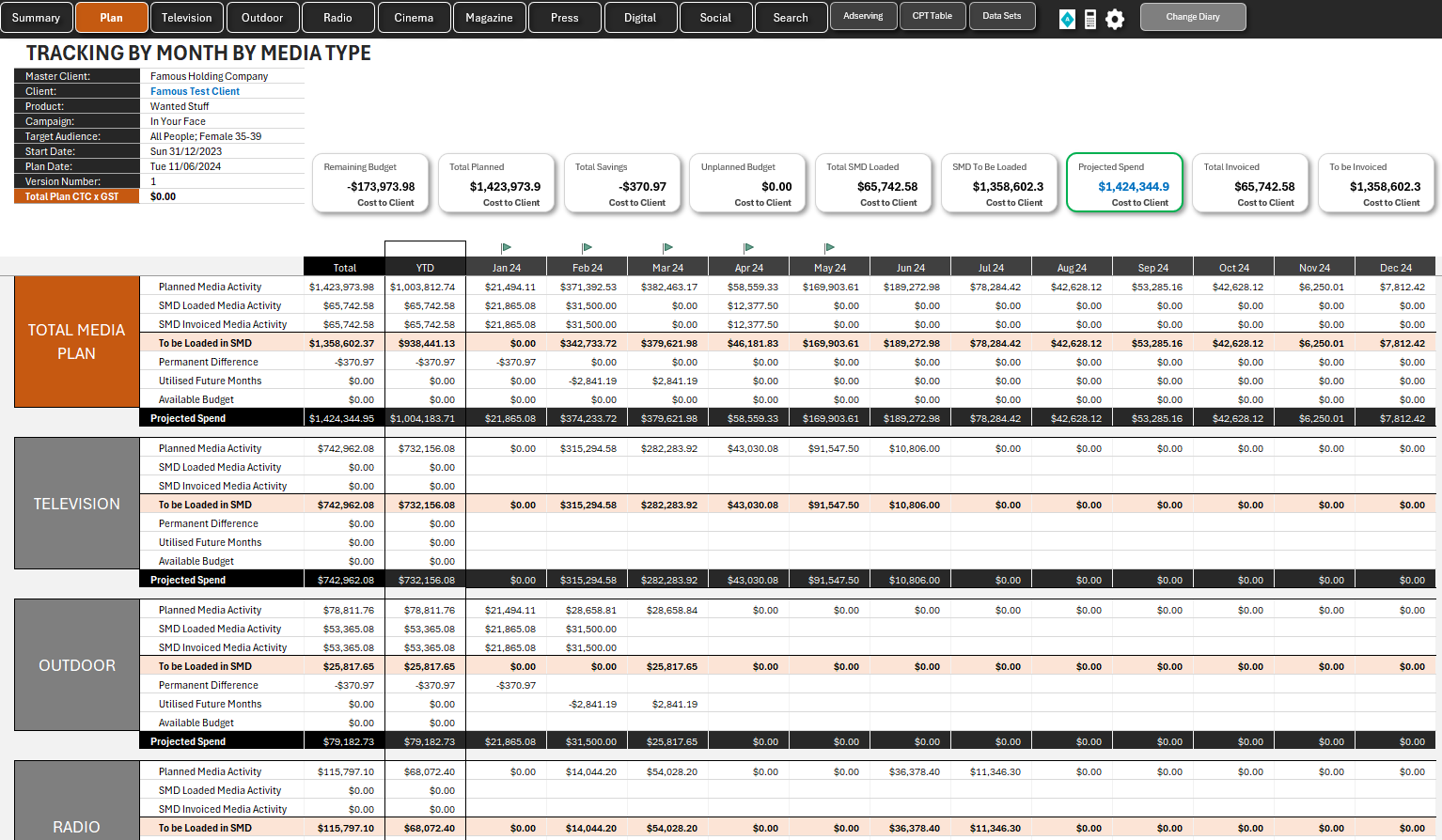1442x840 pixels.
Task: Open the Change Diary button
Action: pyautogui.click(x=1193, y=17)
